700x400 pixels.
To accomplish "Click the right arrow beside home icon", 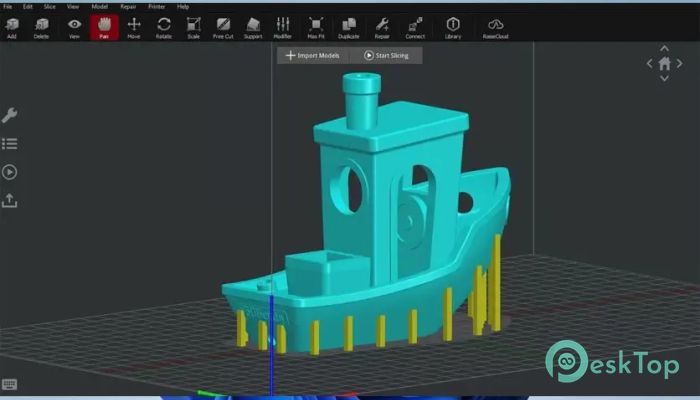I will (x=679, y=63).
